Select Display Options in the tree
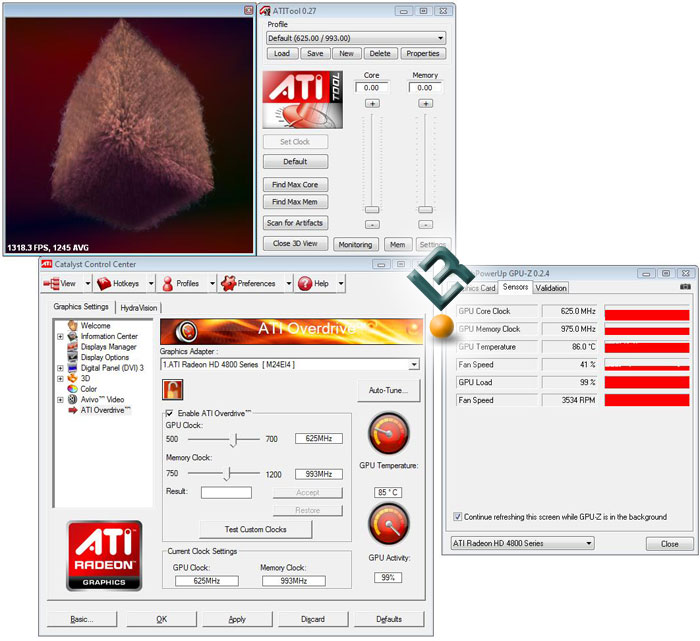This screenshot has height=641, width=700. click(105, 358)
